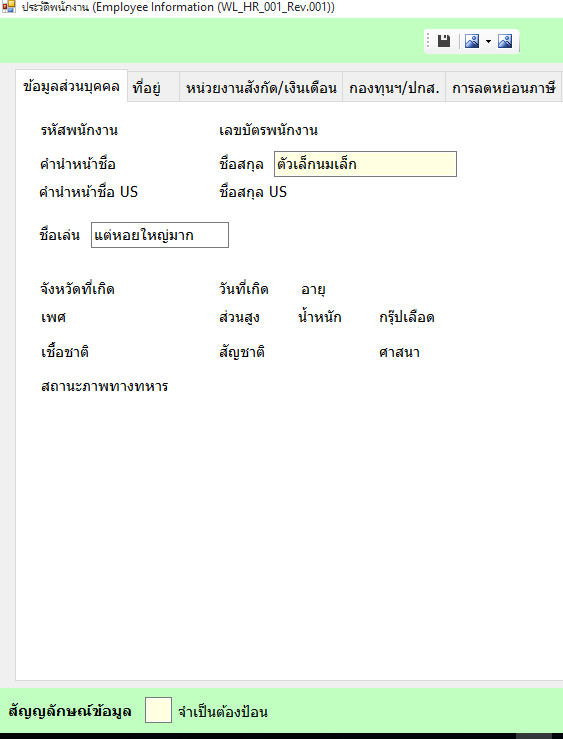Screen dimensions: 563x739
Task: Open the การลดหย่อนภาษี tab
Action: (x=503, y=88)
